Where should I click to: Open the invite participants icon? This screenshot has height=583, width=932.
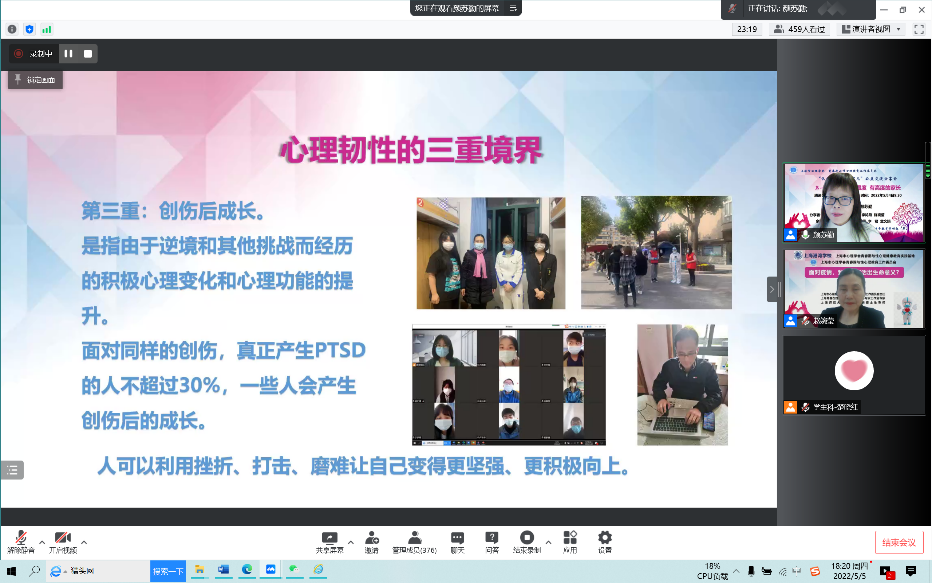point(371,542)
